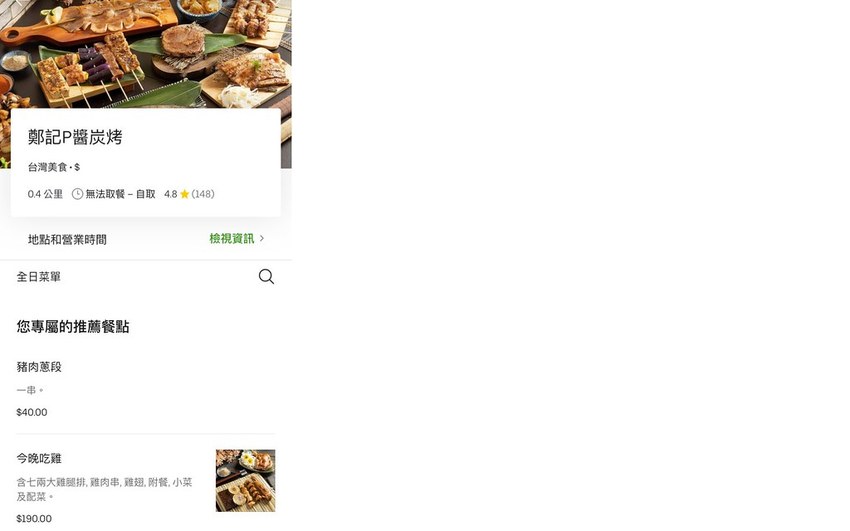The height and width of the screenshot is (531, 850).
Task: Click the $40.00 price of 豬肉蔥段
Action: tap(32, 412)
